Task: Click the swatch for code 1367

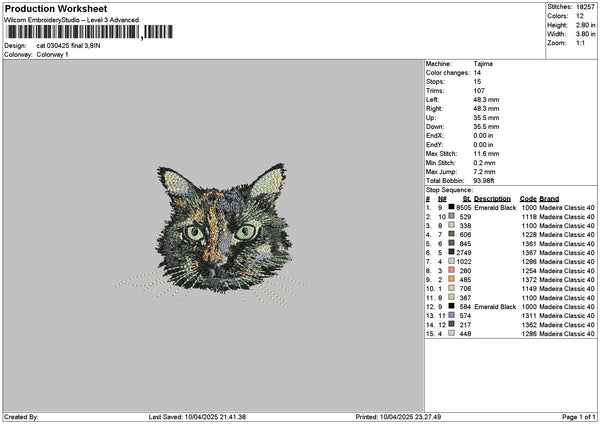Action: coord(452,253)
